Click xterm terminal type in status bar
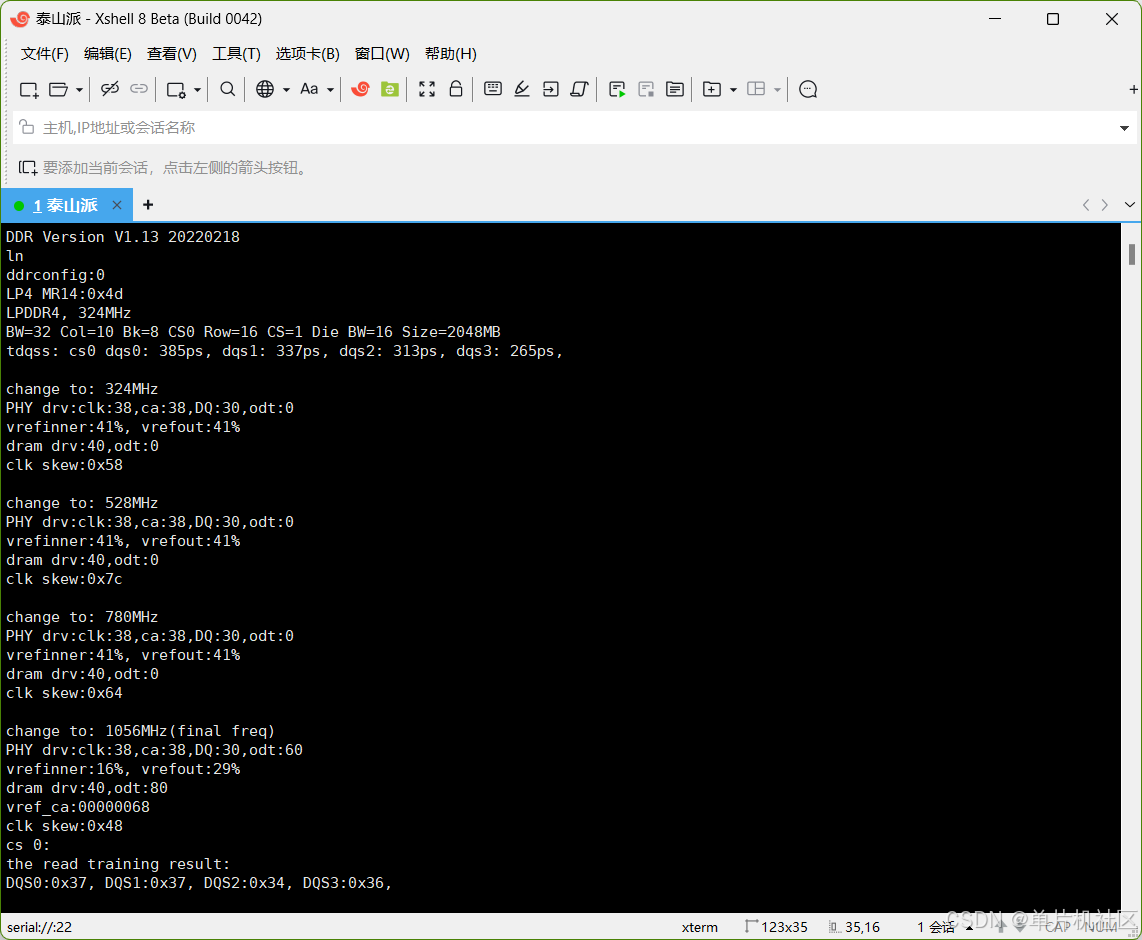The image size is (1142, 940). click(699, 927)
